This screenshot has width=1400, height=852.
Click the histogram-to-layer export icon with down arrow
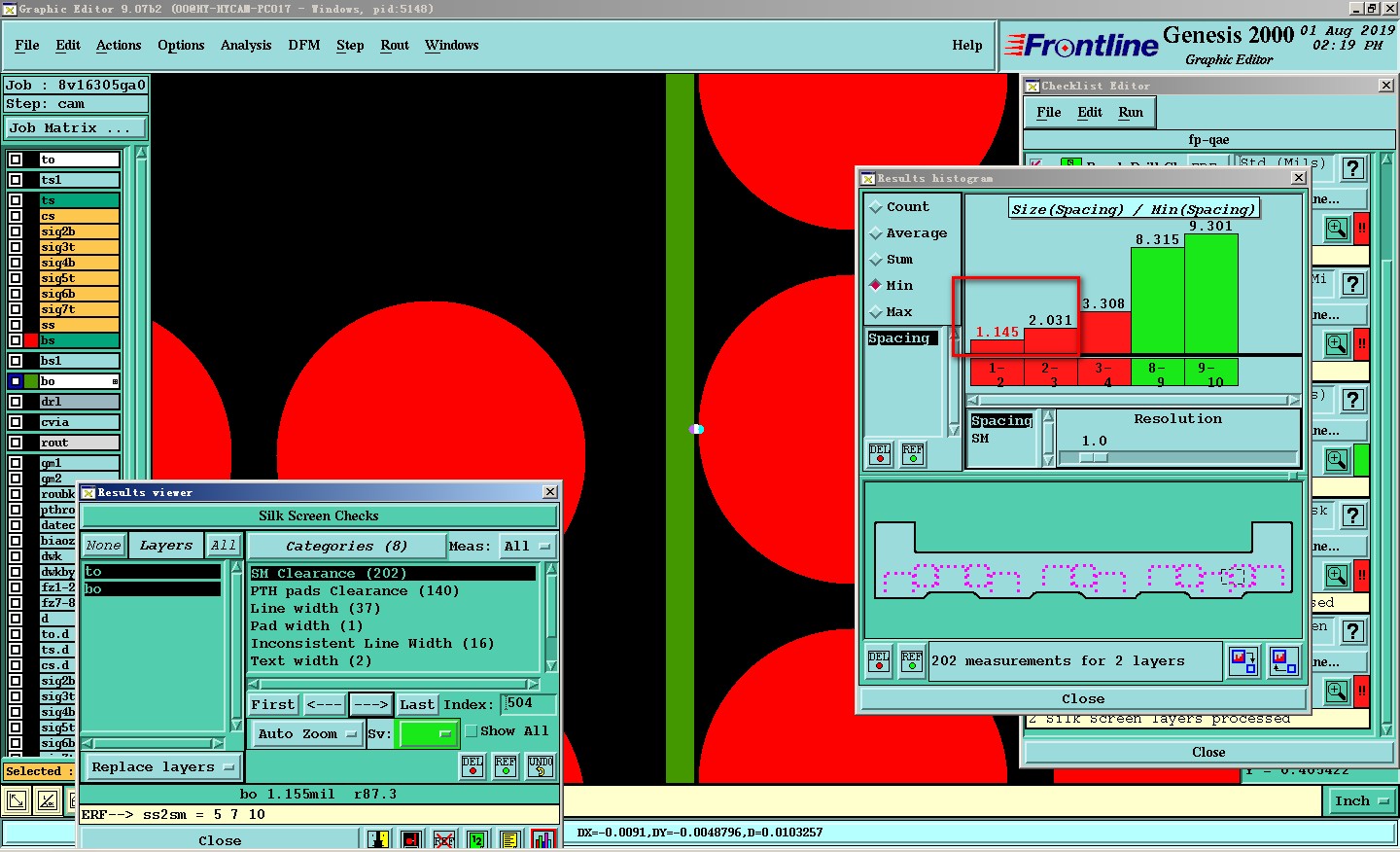1243,661
